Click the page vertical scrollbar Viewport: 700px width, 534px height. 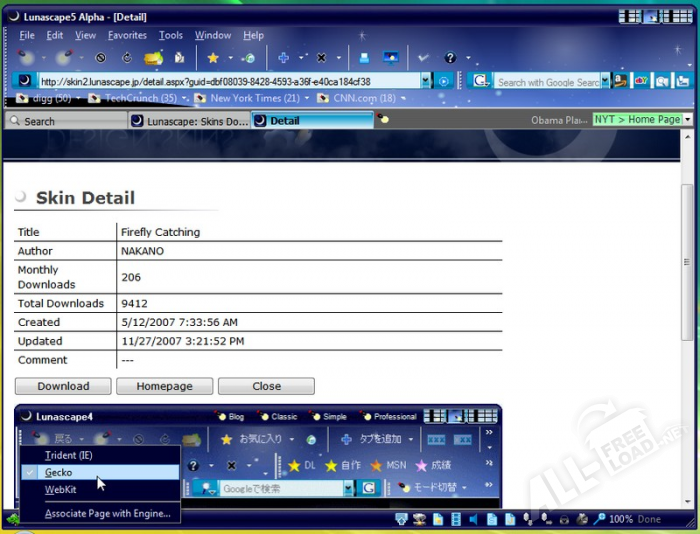pos(685,300)
